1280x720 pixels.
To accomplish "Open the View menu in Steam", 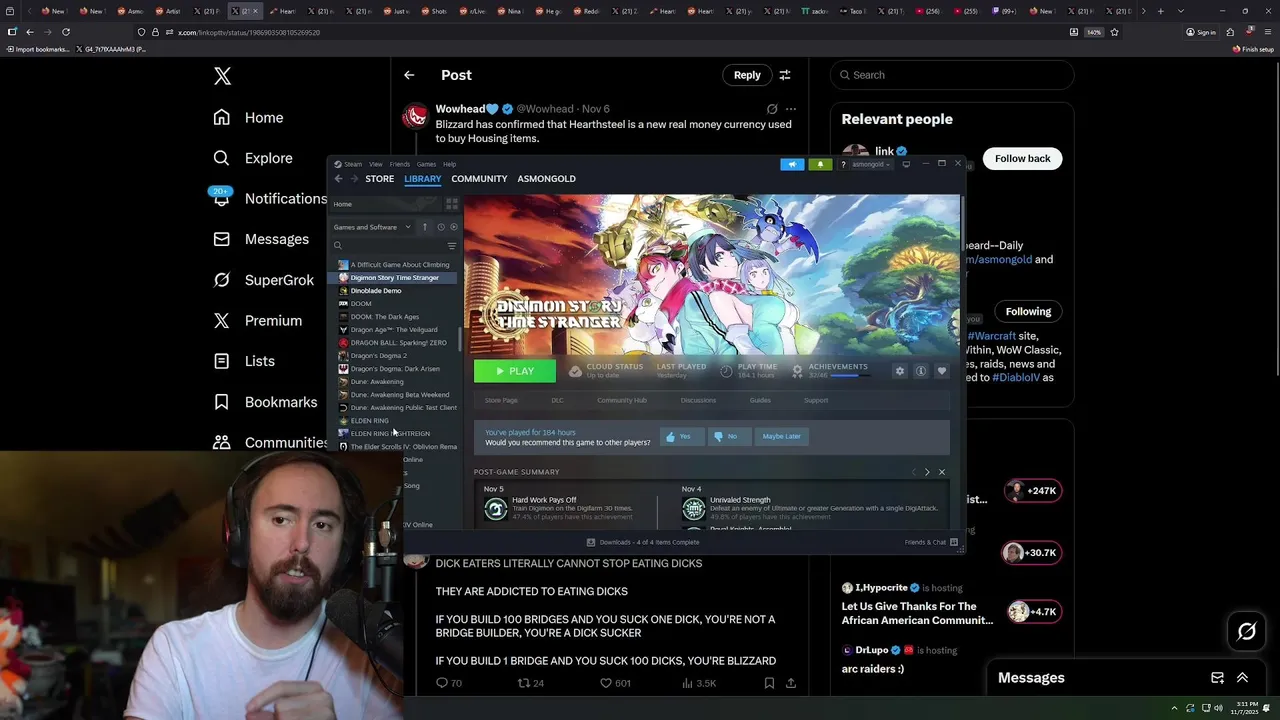I will (x=375, y=164).
